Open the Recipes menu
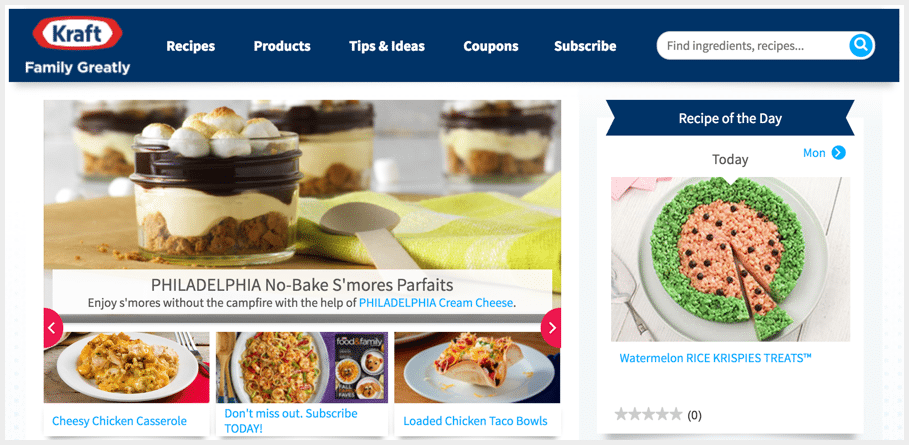The width and height of the screenshot is (909, 445). 191,46
